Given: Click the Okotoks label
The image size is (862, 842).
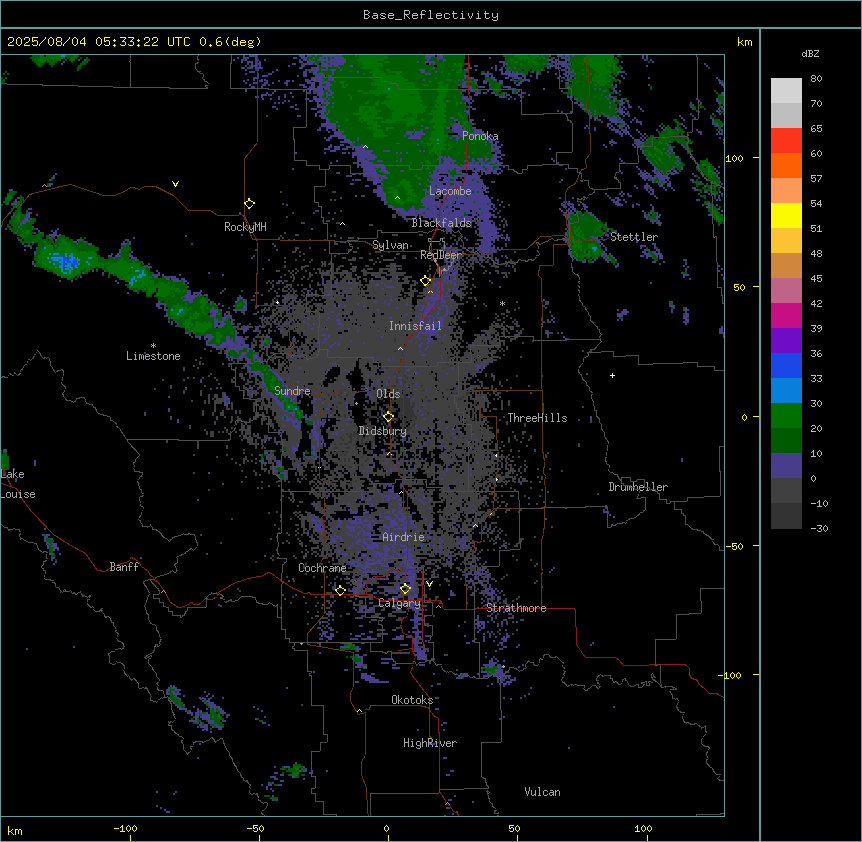Looking at the screenshot, I should click(x=412, y=700).
